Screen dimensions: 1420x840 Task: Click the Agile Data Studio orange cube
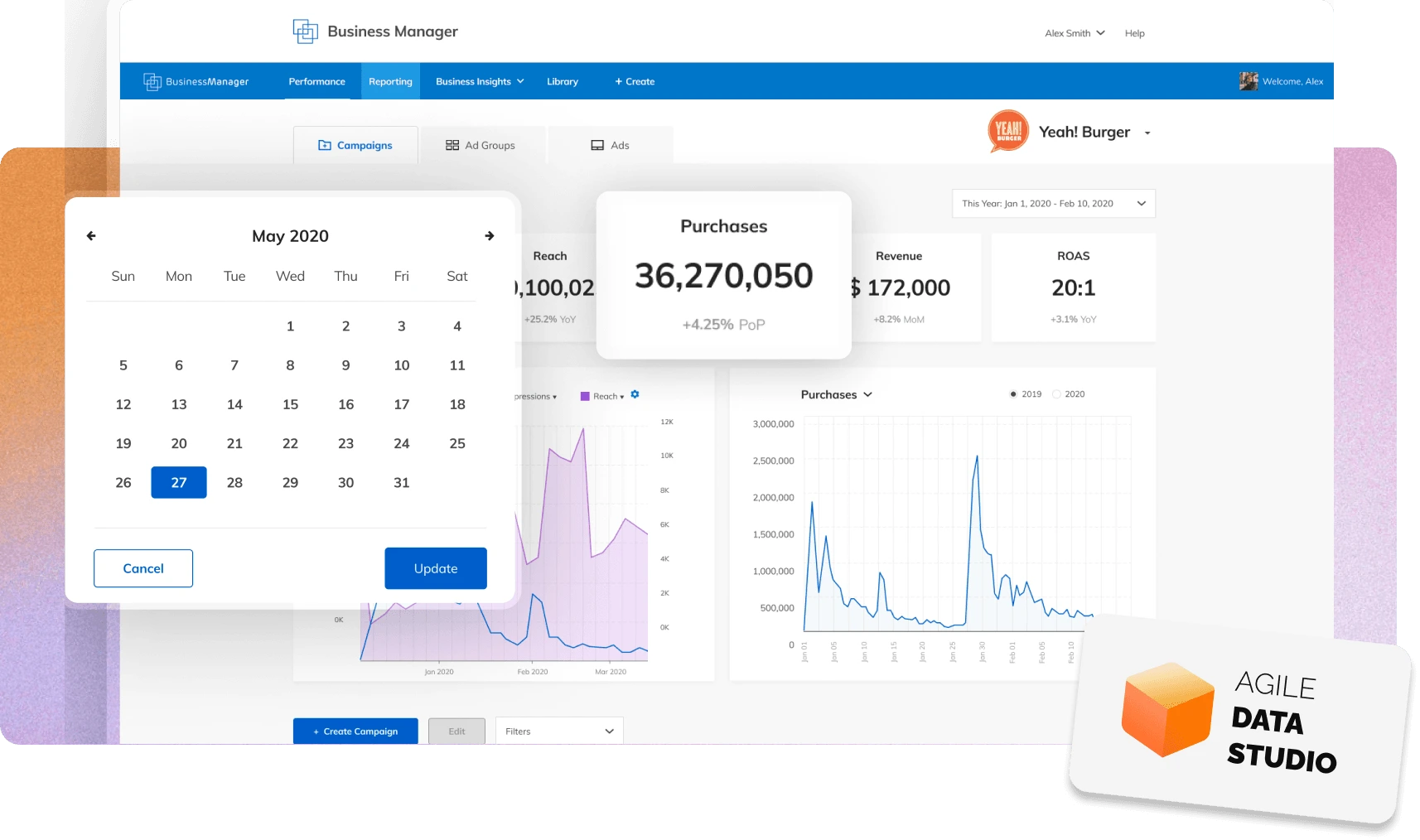(1166, 709)
